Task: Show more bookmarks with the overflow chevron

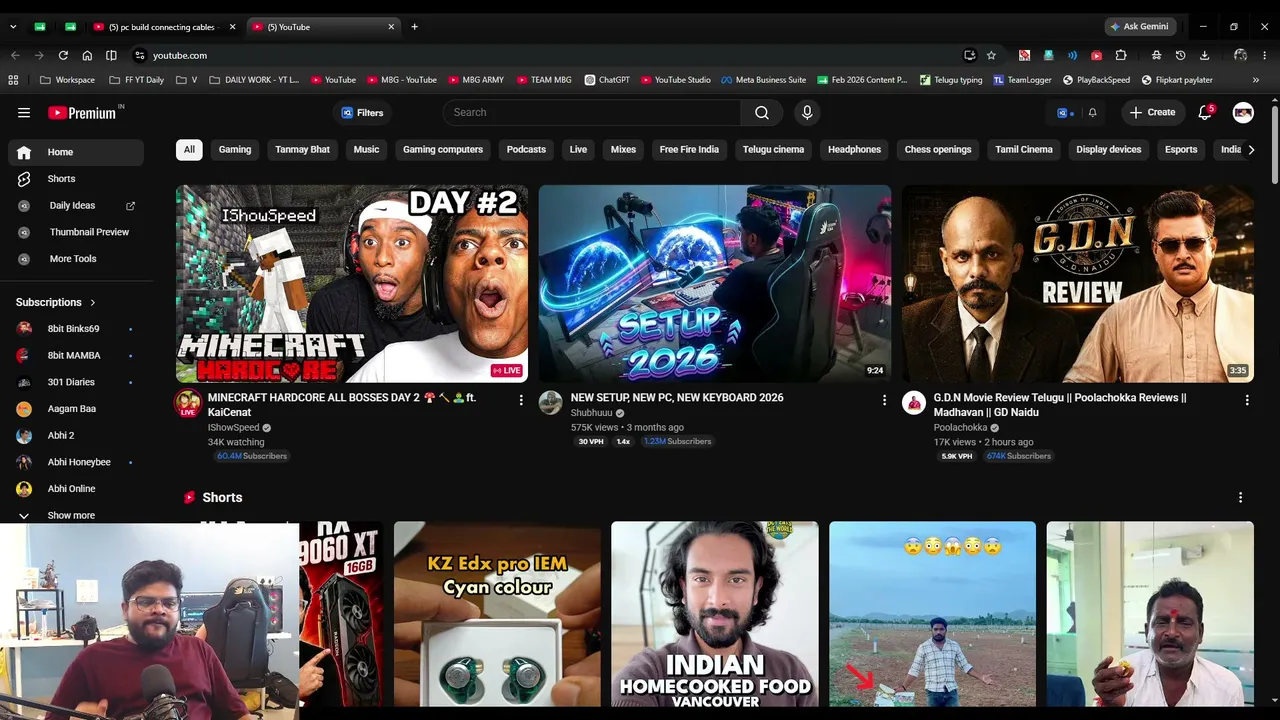Action: click(x=1256, y=80)
